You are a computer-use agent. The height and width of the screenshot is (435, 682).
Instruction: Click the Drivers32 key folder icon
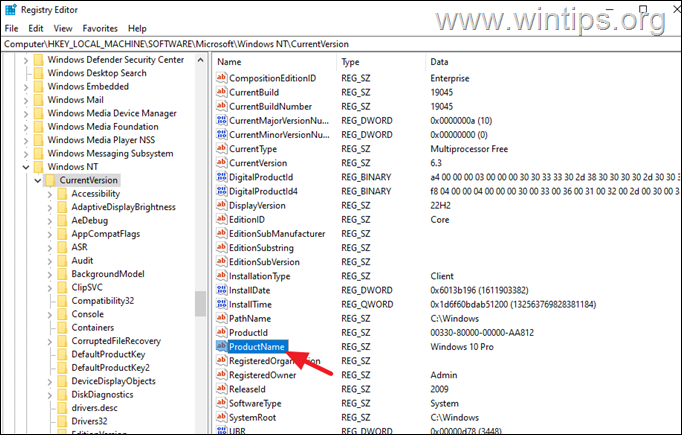[x=63, y=421]
